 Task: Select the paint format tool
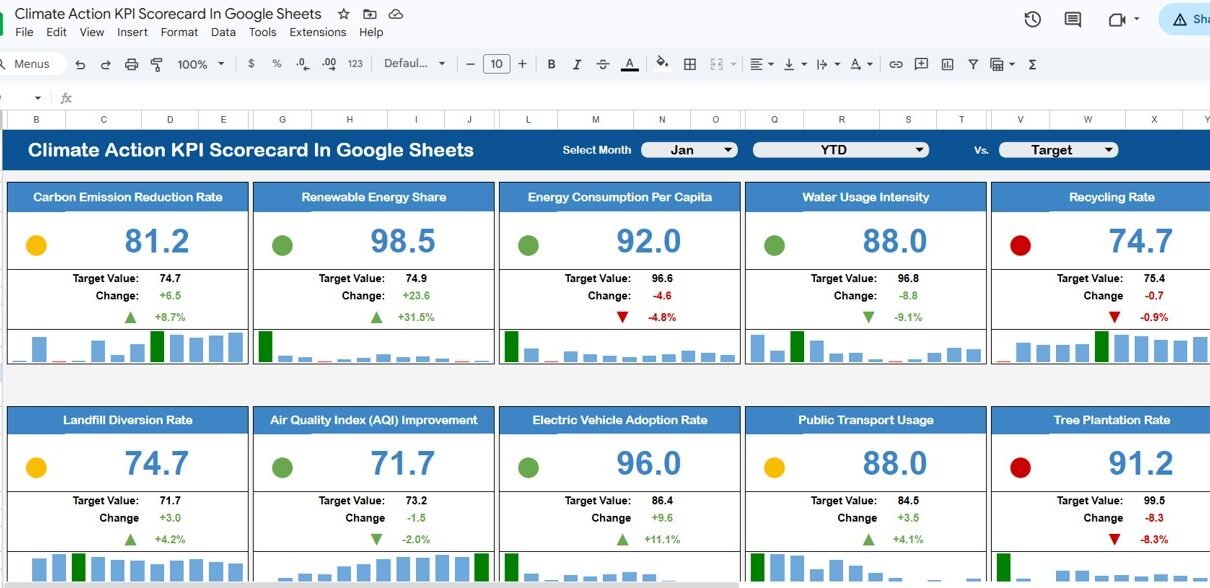click(x=156, y=64)
